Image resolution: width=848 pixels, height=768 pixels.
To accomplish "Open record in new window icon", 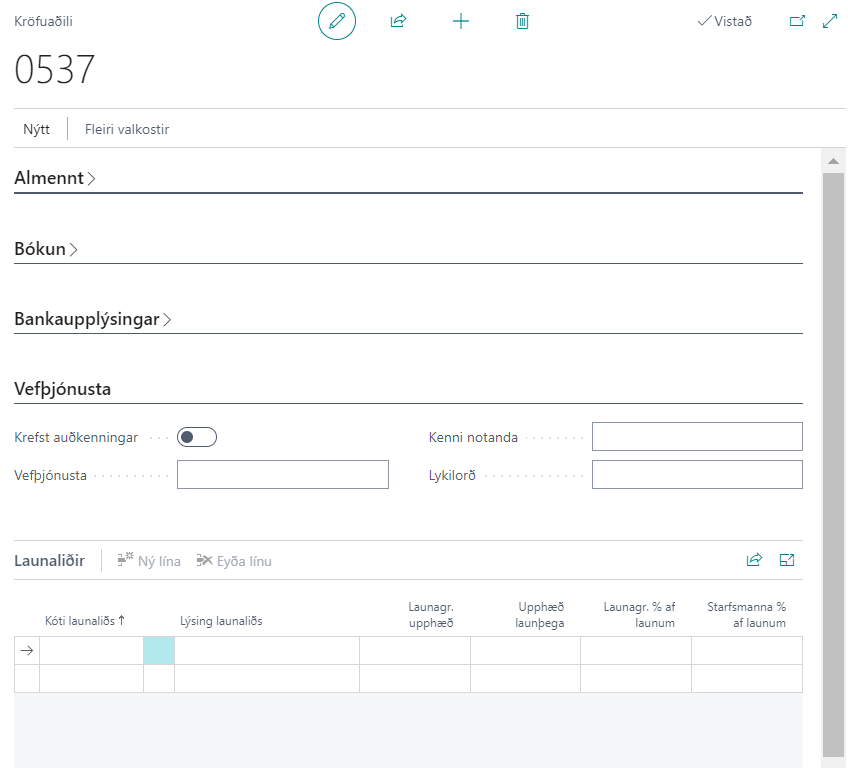I will (797, 21).
